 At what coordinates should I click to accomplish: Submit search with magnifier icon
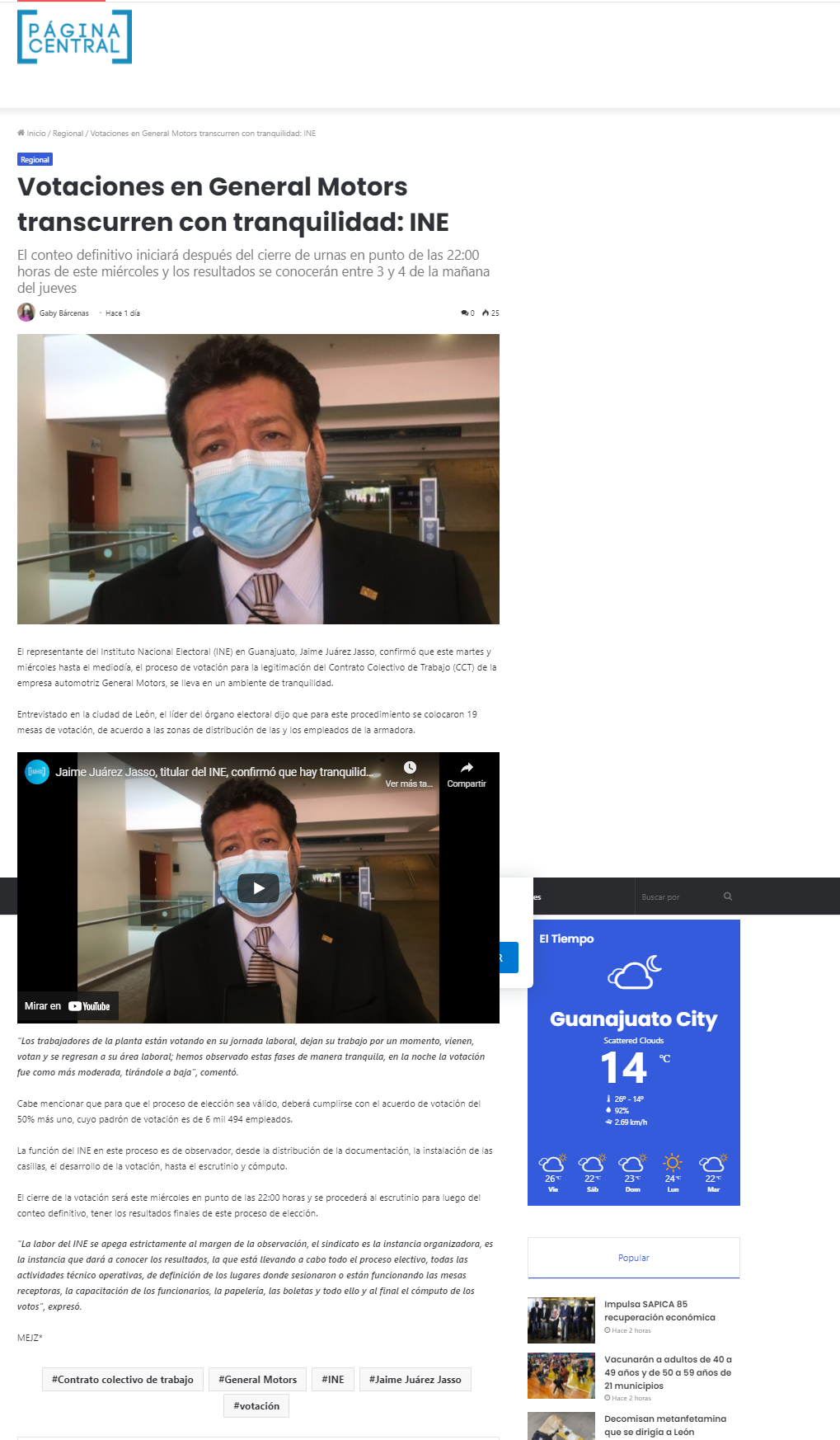pos(728,896)
